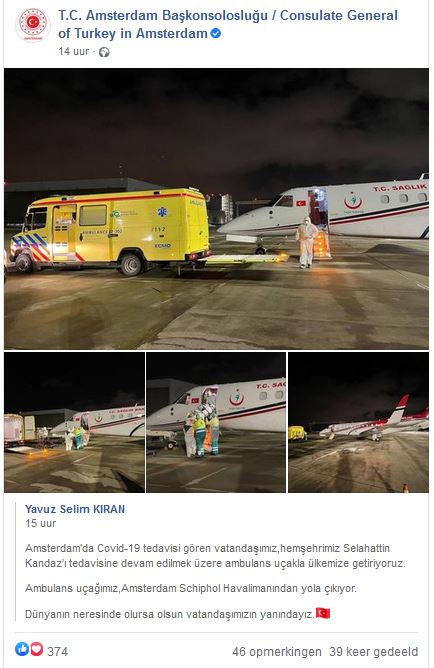Open middle thumbnail with medics boarding

click(216, 422)
